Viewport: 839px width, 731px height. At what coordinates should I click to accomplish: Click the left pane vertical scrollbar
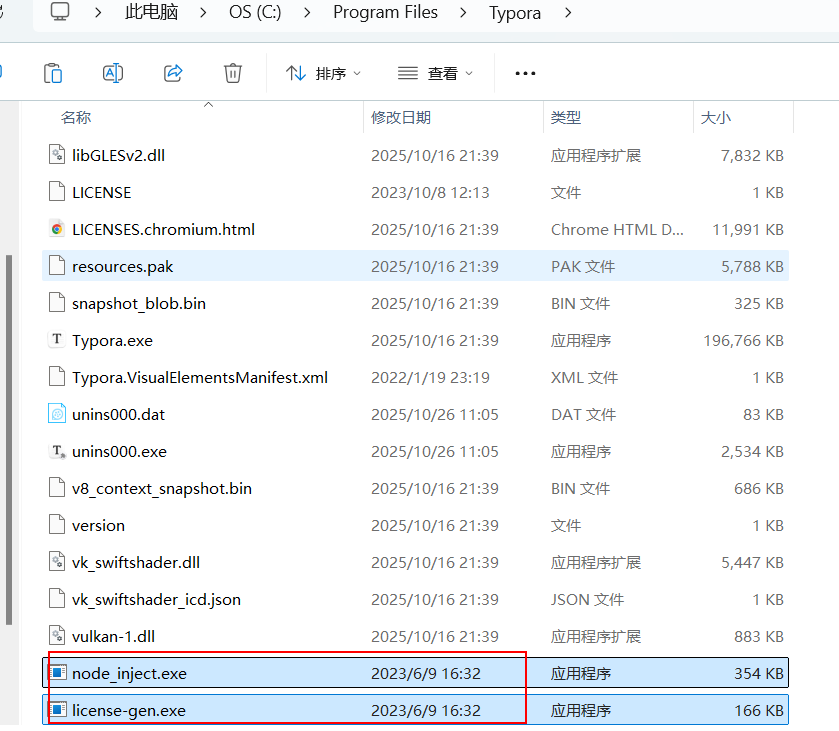(x=9, y=439)
